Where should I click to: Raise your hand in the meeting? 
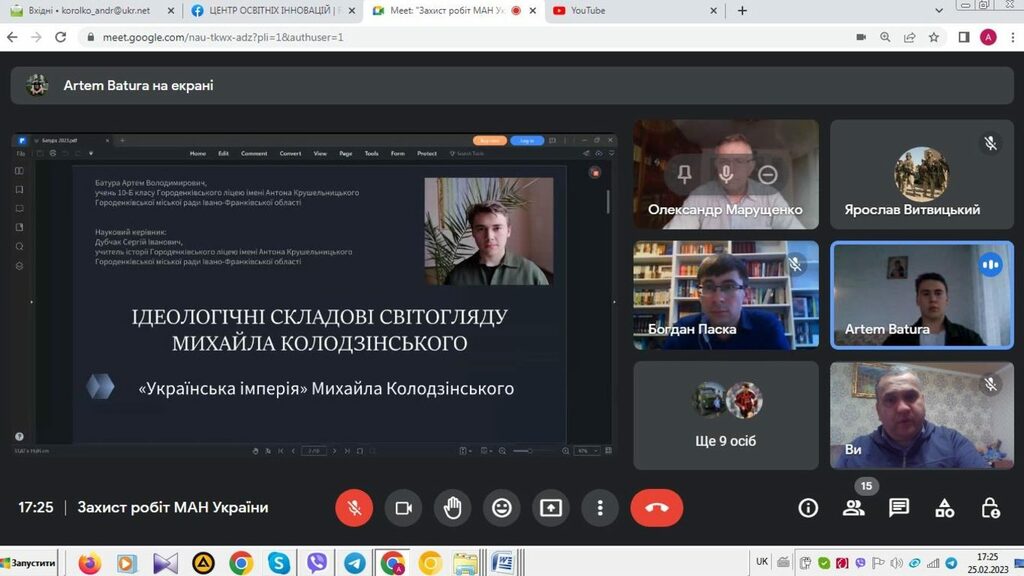[452, 508]
